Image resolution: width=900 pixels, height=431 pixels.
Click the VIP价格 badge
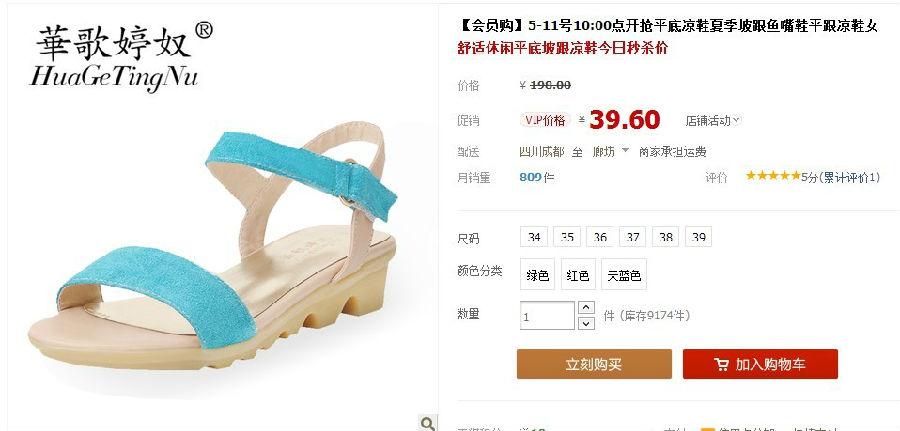pos(545,120)
